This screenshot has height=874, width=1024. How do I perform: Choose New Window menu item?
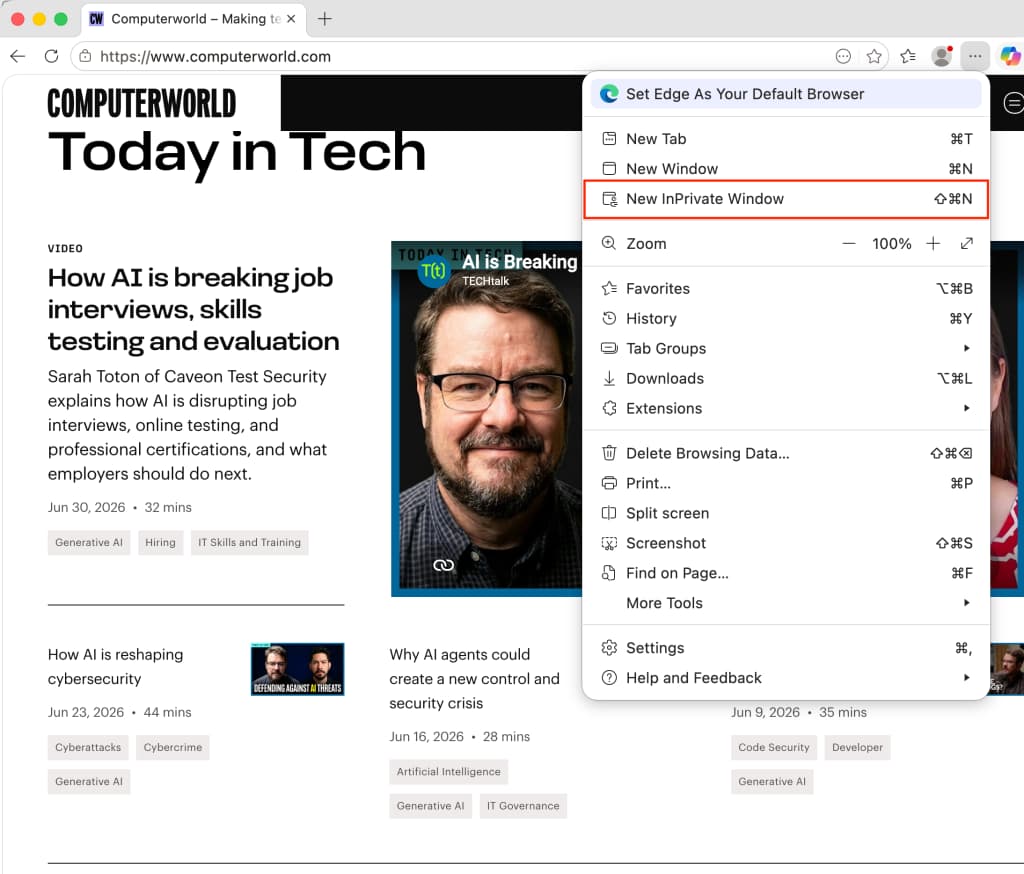tap(786, 169)
